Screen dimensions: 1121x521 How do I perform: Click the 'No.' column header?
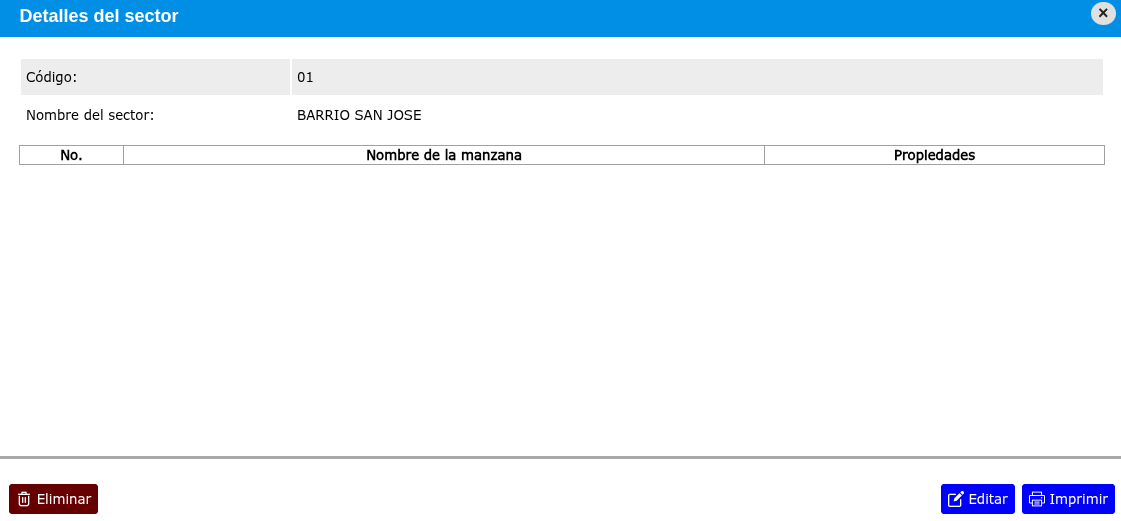(71, 155)
